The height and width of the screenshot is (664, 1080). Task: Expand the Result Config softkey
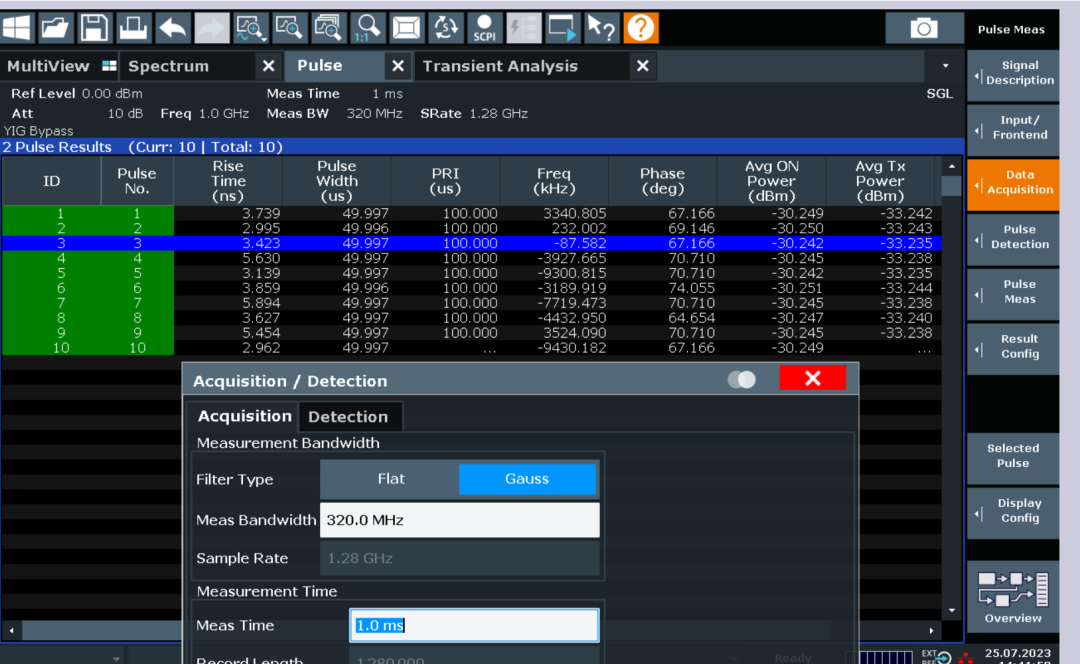click(1012, 347)
